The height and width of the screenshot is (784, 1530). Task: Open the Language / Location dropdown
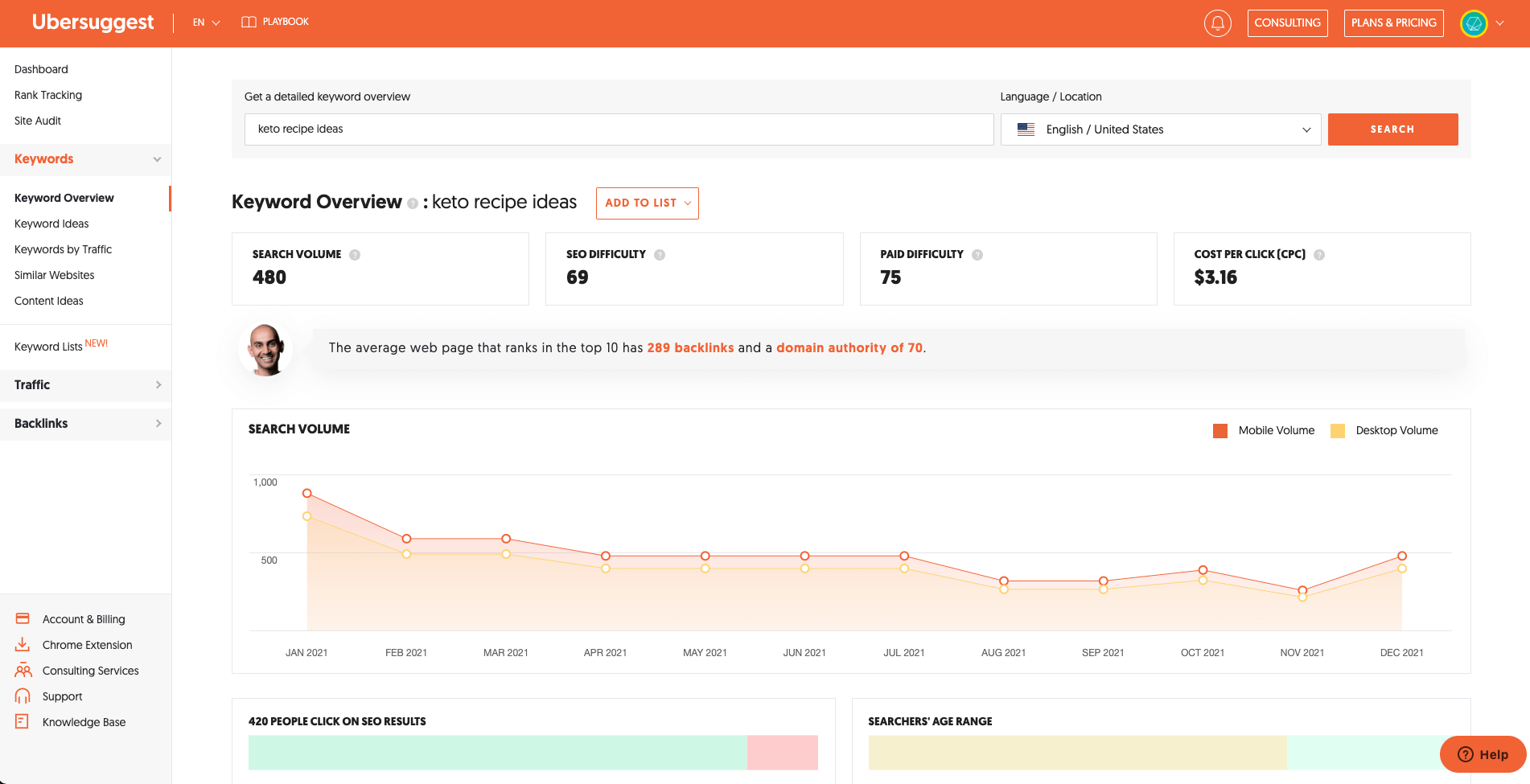1160,129
